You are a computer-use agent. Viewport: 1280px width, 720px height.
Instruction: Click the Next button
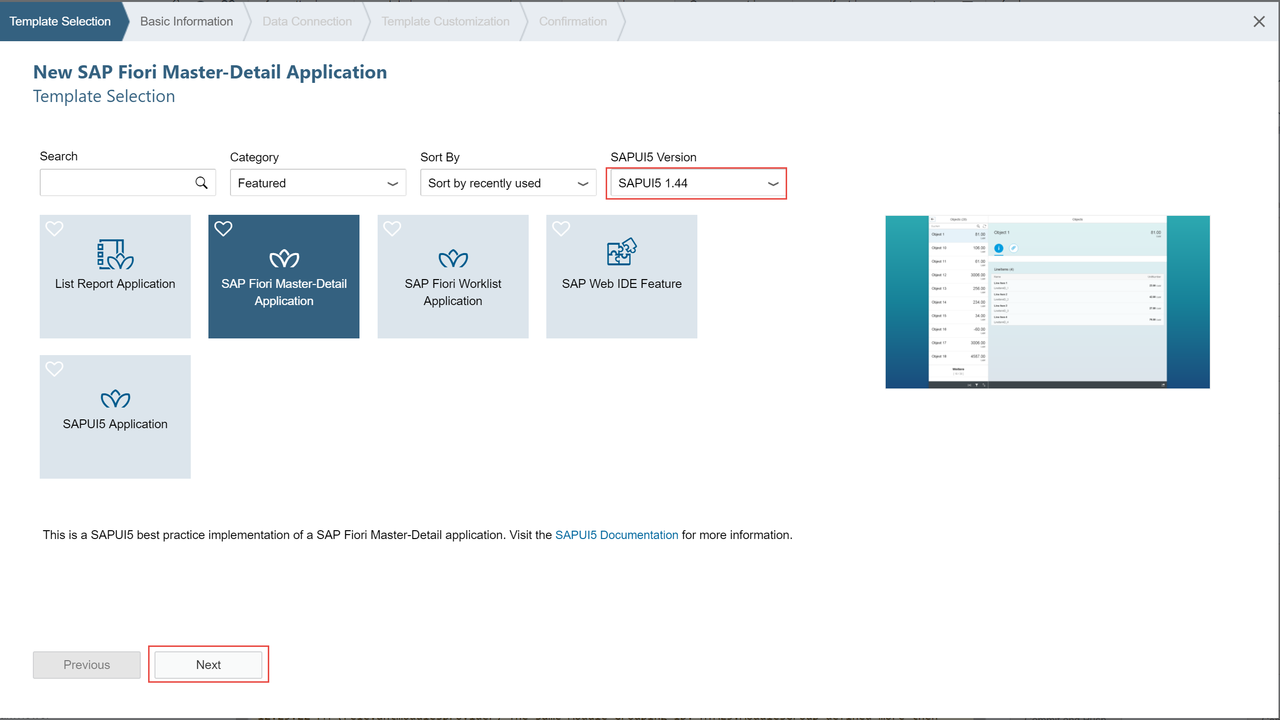[208, 665]
